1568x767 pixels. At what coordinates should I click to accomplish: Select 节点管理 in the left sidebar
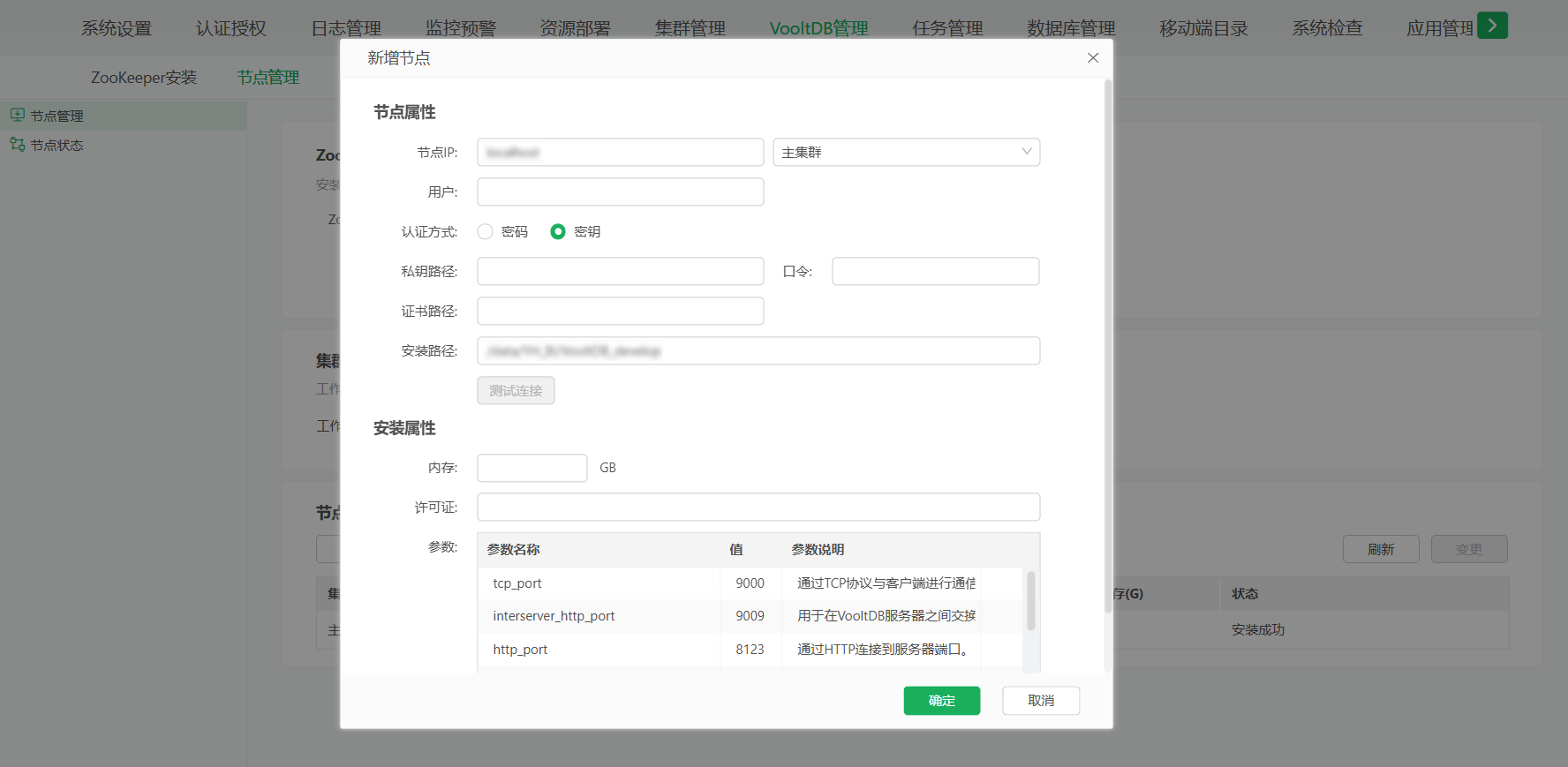point(123,116)
